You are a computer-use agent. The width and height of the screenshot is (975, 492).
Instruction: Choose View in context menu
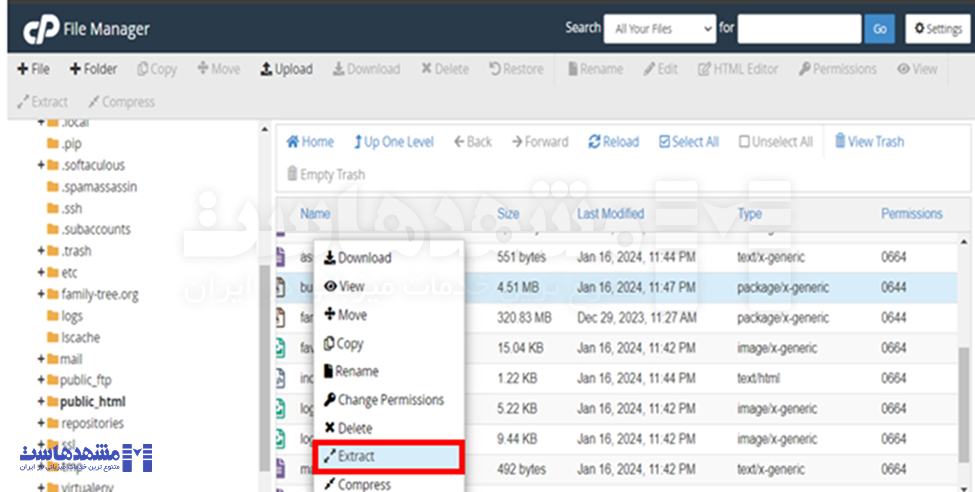pyautogui.click(x=344, y=287)
